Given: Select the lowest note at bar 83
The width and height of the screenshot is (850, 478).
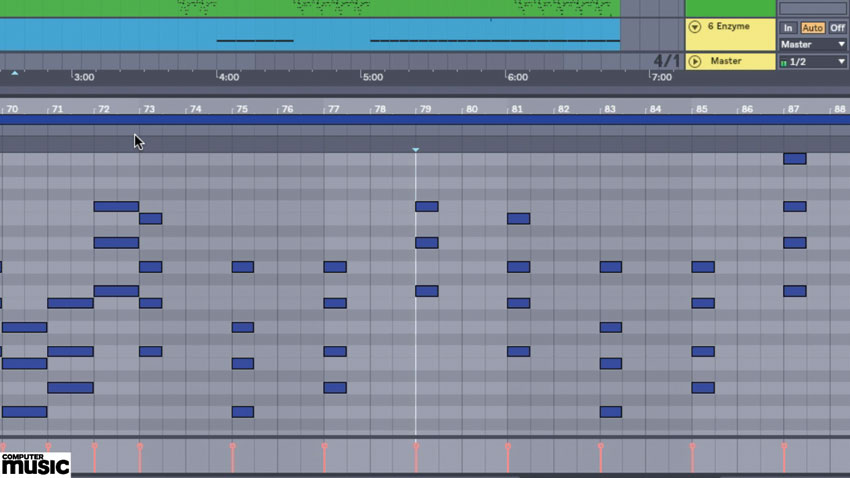Looking at the screenshot, I should point(611,412).
